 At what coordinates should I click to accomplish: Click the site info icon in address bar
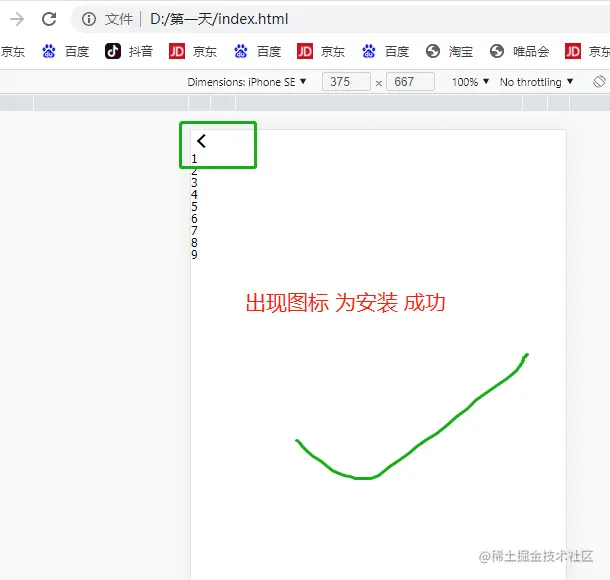point(89,19)
